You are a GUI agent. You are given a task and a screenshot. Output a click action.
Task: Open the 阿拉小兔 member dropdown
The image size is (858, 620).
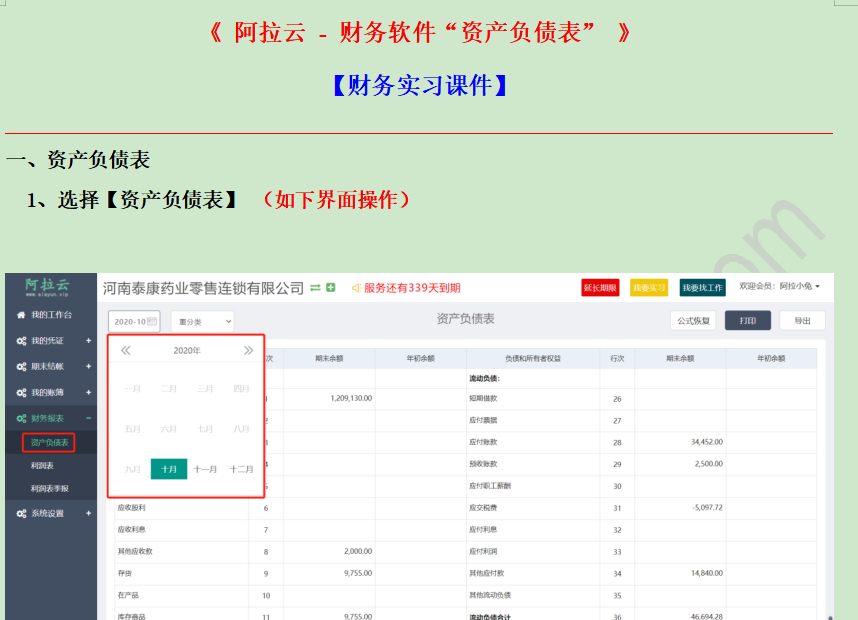780,286
